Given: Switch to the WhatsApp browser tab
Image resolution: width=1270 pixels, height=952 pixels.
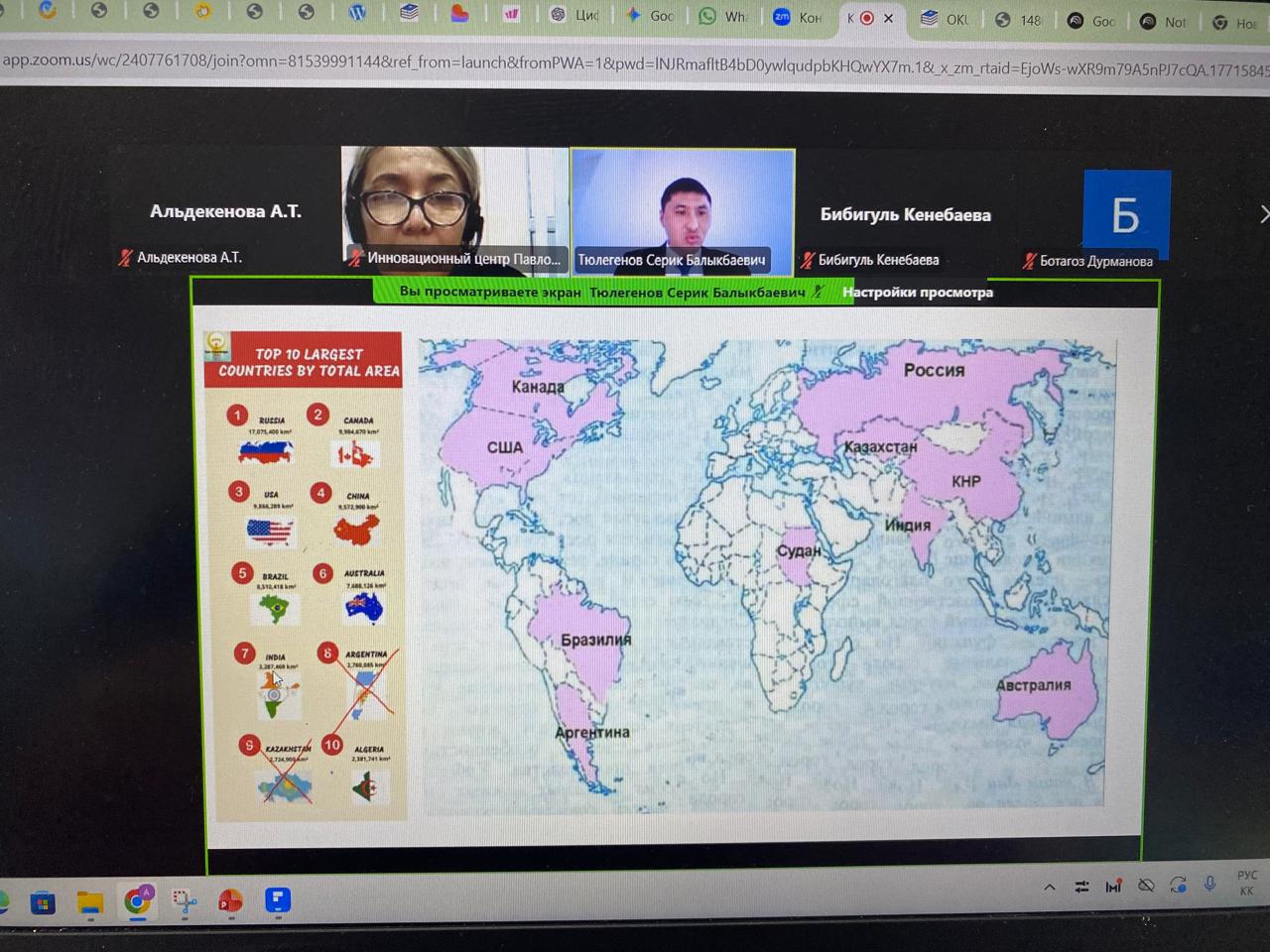Looking at the screenshot, I should tap(723, 16).
